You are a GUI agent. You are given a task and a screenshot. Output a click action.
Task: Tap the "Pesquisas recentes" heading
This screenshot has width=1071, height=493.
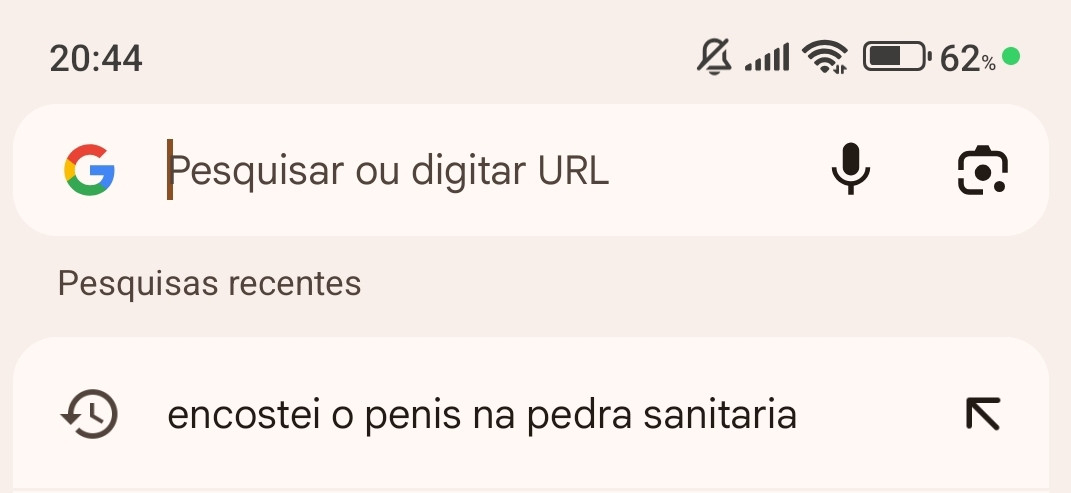pos(209,283)
